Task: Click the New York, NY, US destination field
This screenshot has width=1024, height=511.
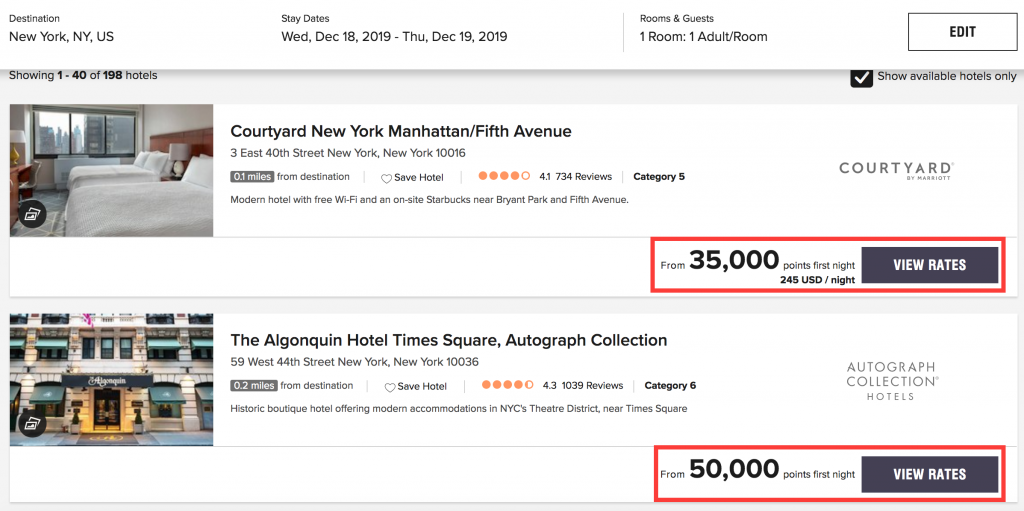Action: tap(62, 37)
